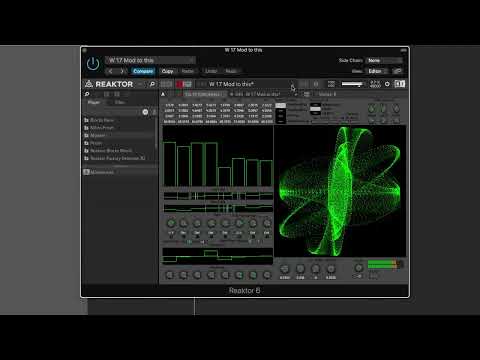The image size is (480, 360).
Task: Click the first green knob in upper knob row
Action: coord(171,223)
